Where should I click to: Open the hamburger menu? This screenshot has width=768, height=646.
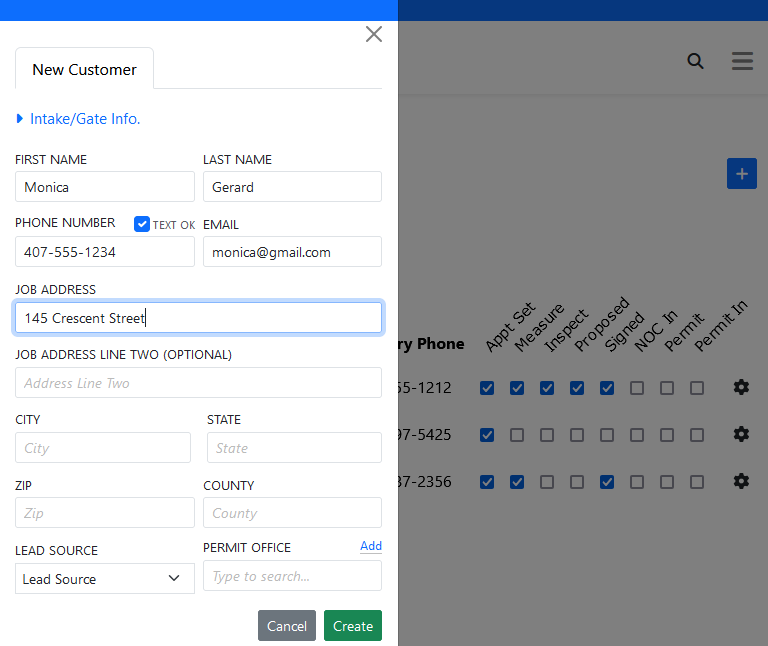coord(742,61)
